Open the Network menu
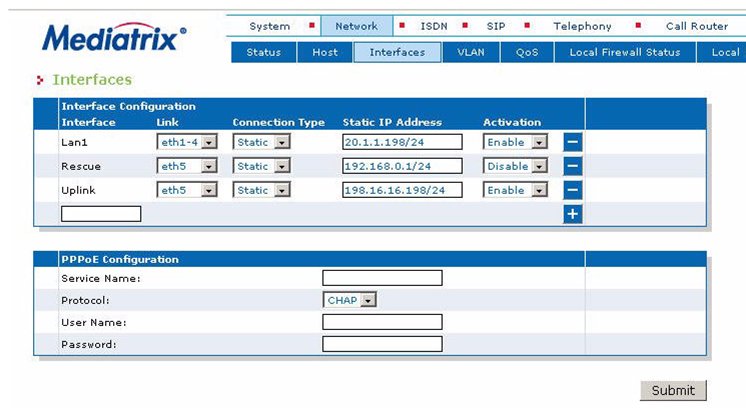Screen dimensions: 746x408 point(356,26)
